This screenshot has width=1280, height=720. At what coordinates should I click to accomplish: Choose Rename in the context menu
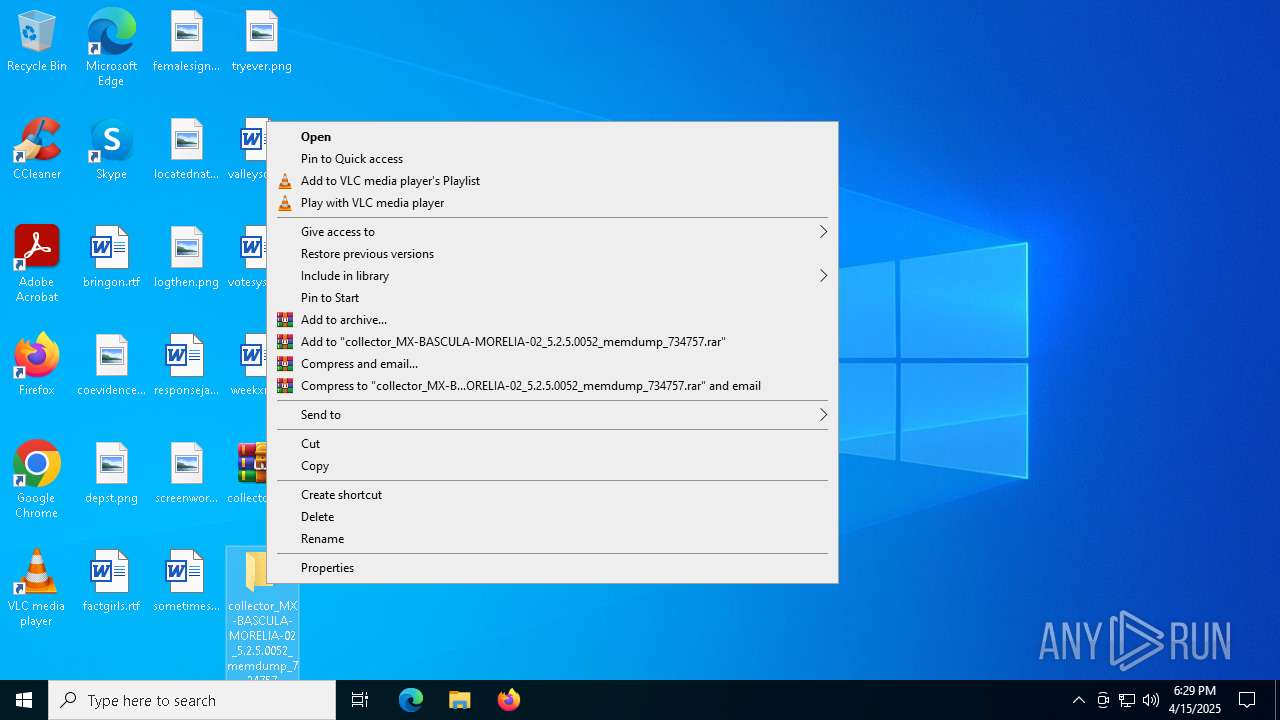552,539
